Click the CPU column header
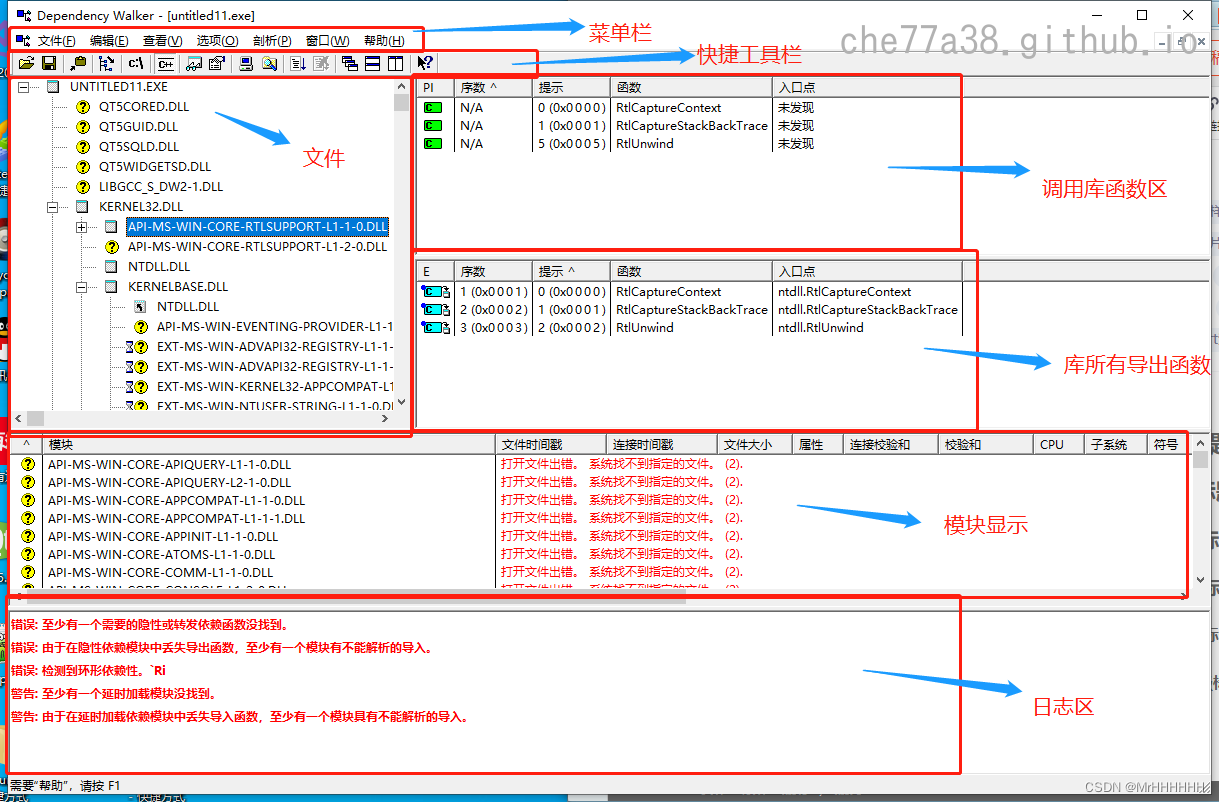The image size is (1219, 802). point(1058,445)
